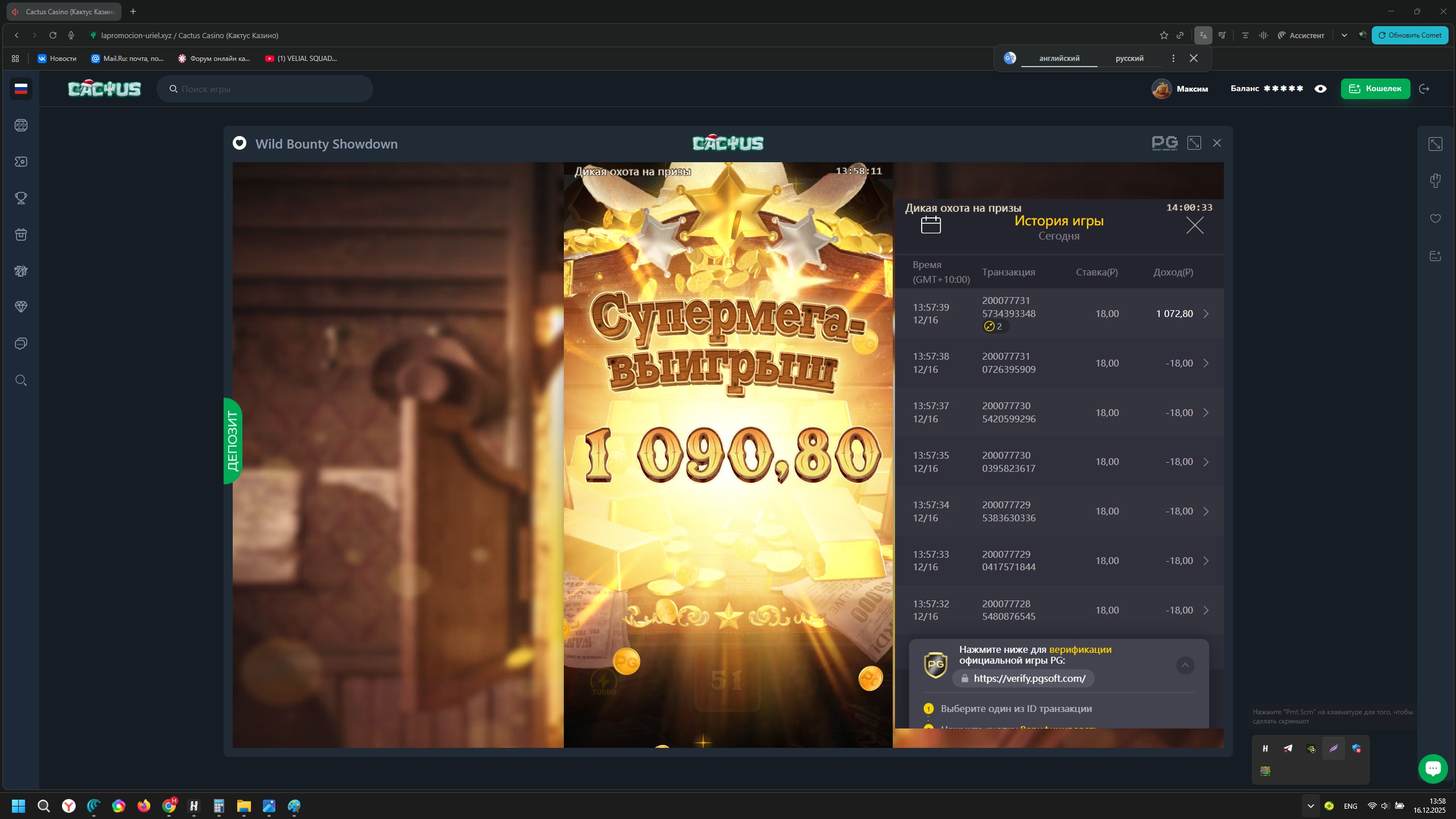This screenshot has height=819, width=1456.
Task: Select the английский translation tab
Action: tap(1059, 58)
